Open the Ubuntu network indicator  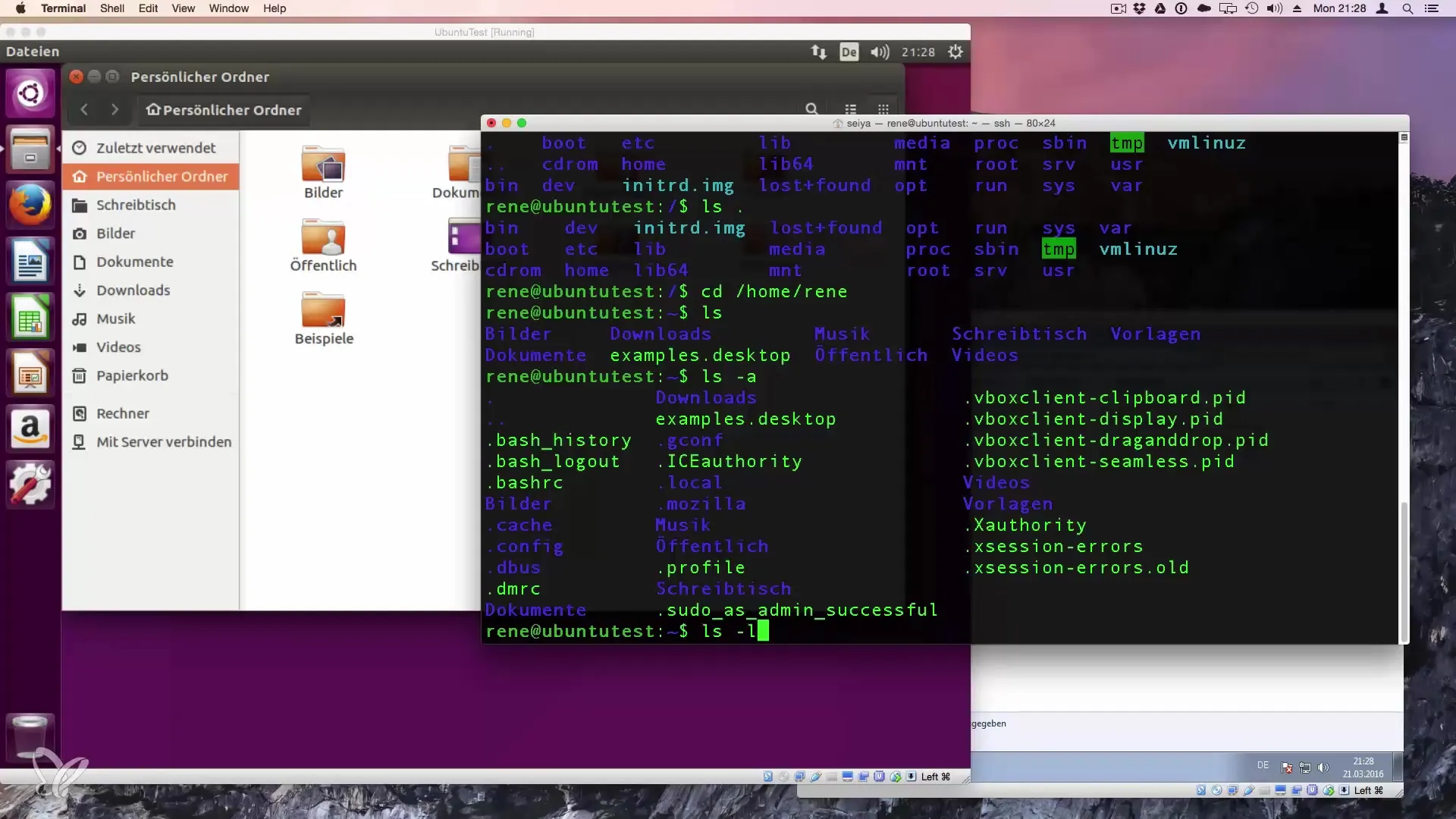pos(818,52)
